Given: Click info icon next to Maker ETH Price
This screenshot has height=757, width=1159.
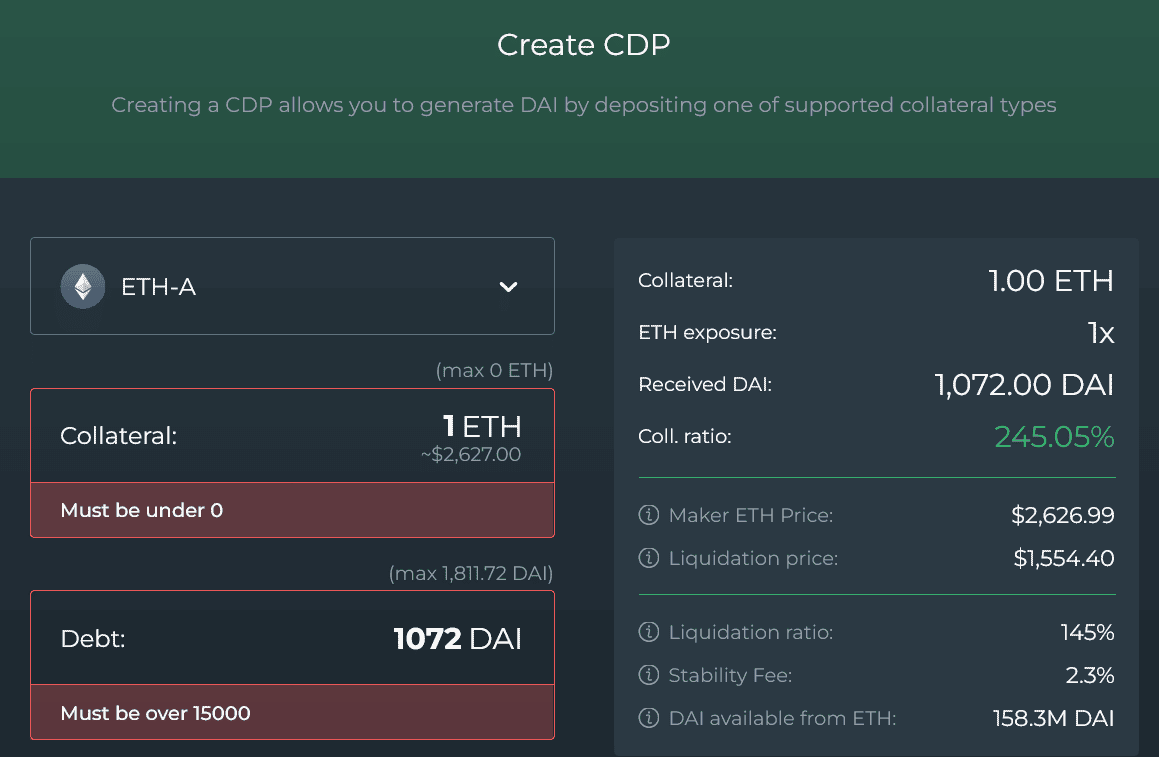Looking at the screenshot, I should 648,515.
